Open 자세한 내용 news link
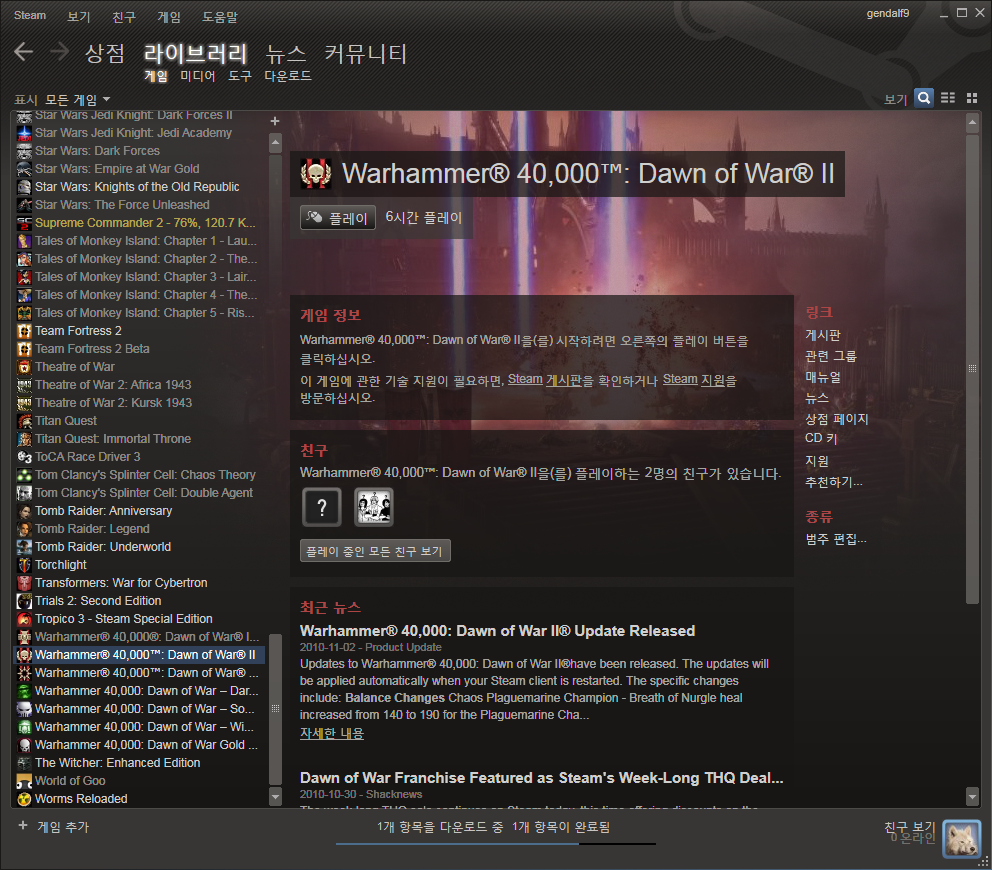 [332, 733]
